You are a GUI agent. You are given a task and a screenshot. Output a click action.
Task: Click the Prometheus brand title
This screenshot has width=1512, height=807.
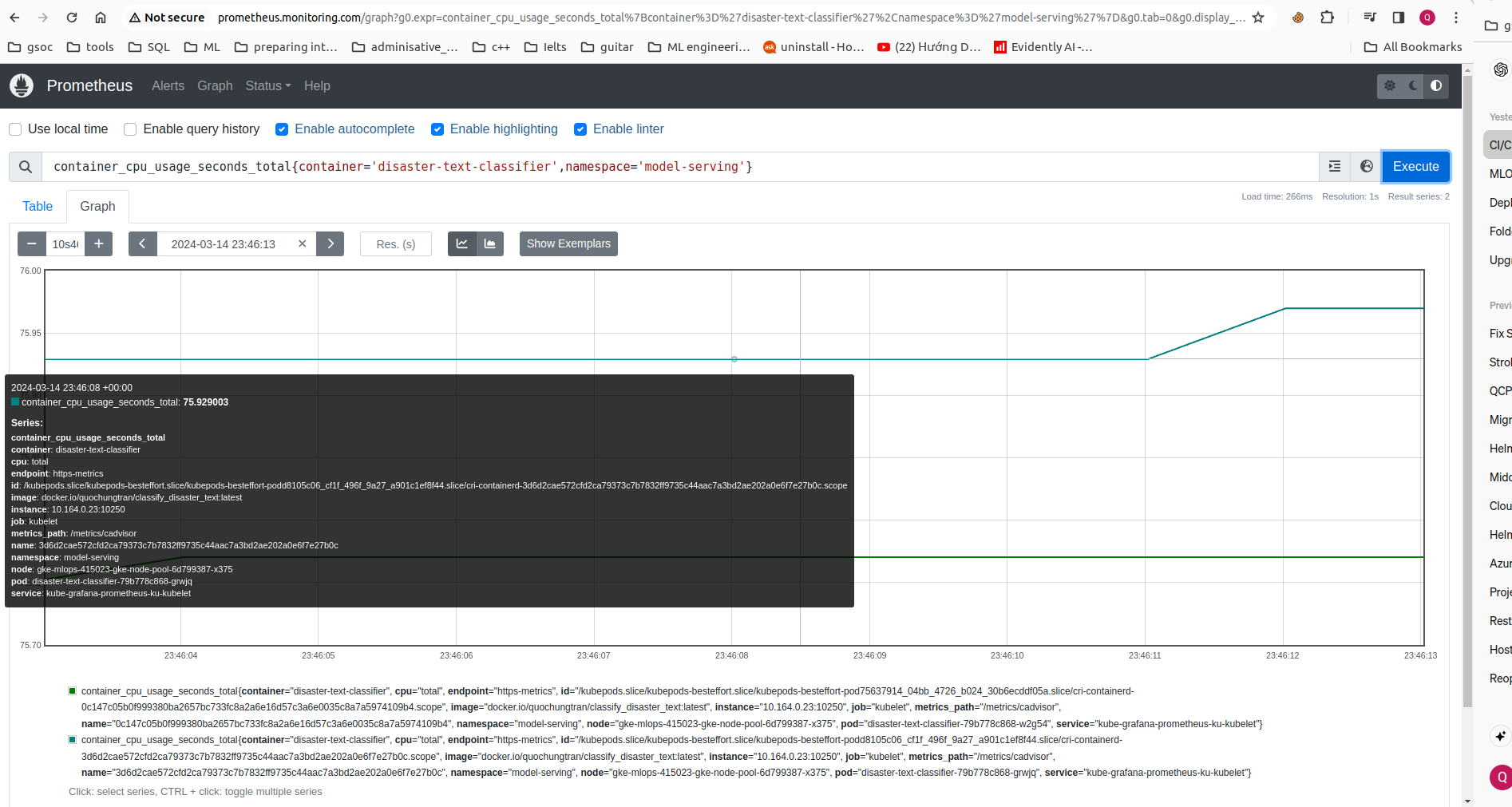point(89,85)
